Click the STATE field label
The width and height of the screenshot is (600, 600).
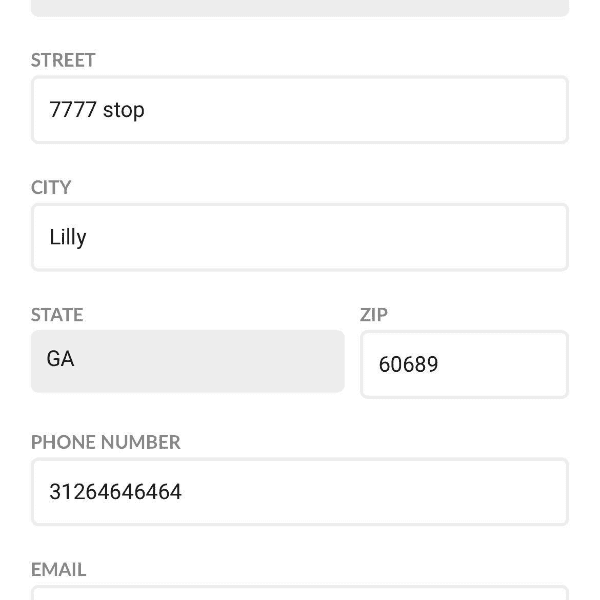click(57, 314)
